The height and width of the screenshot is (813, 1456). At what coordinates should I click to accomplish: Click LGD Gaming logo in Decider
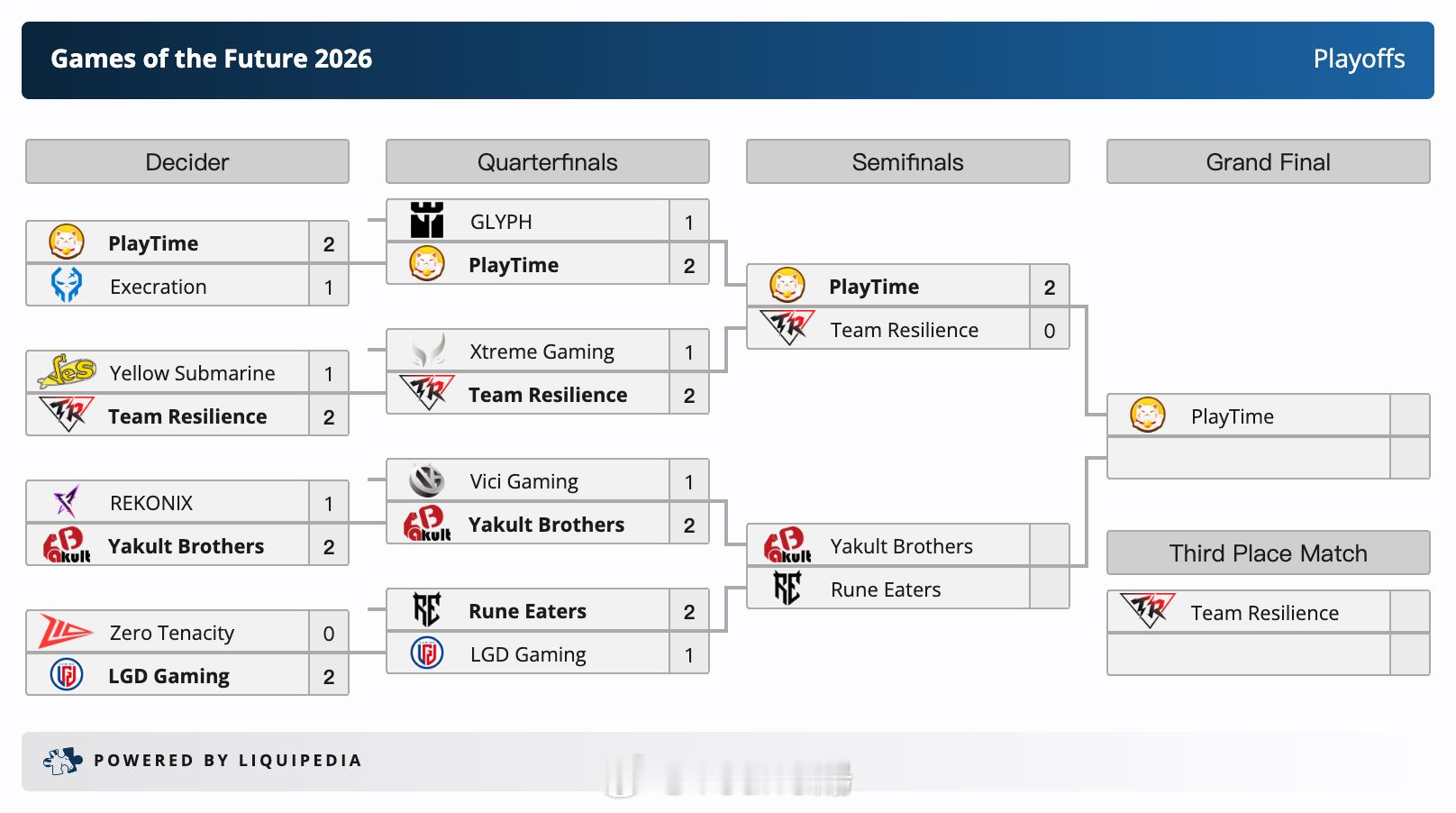(67, 675)
